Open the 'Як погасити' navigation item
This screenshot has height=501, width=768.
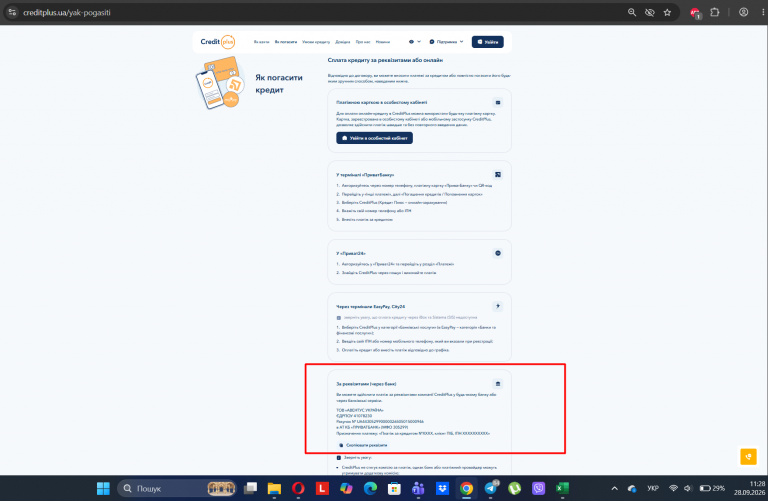(x=286, y=42)
